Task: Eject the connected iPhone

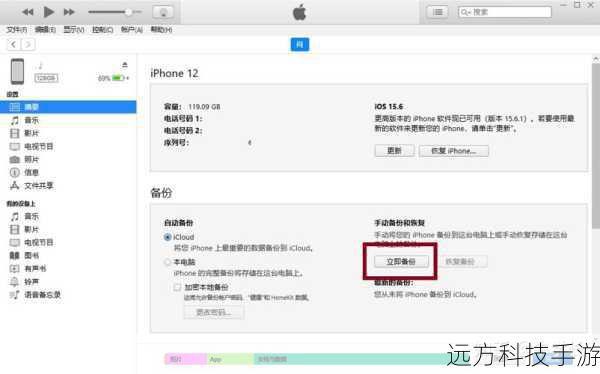Action: coord(125,64)
